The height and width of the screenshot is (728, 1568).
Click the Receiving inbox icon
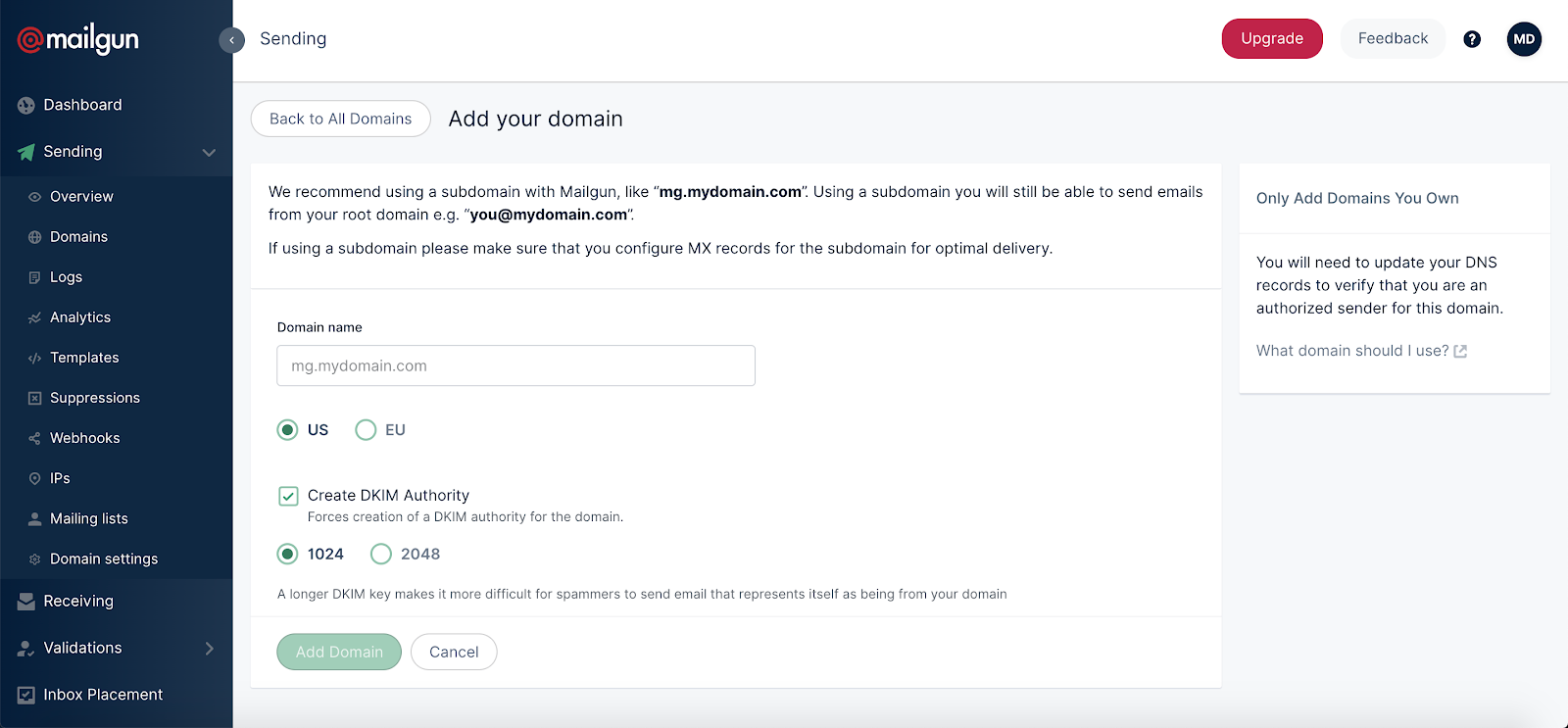coord(26,602)
